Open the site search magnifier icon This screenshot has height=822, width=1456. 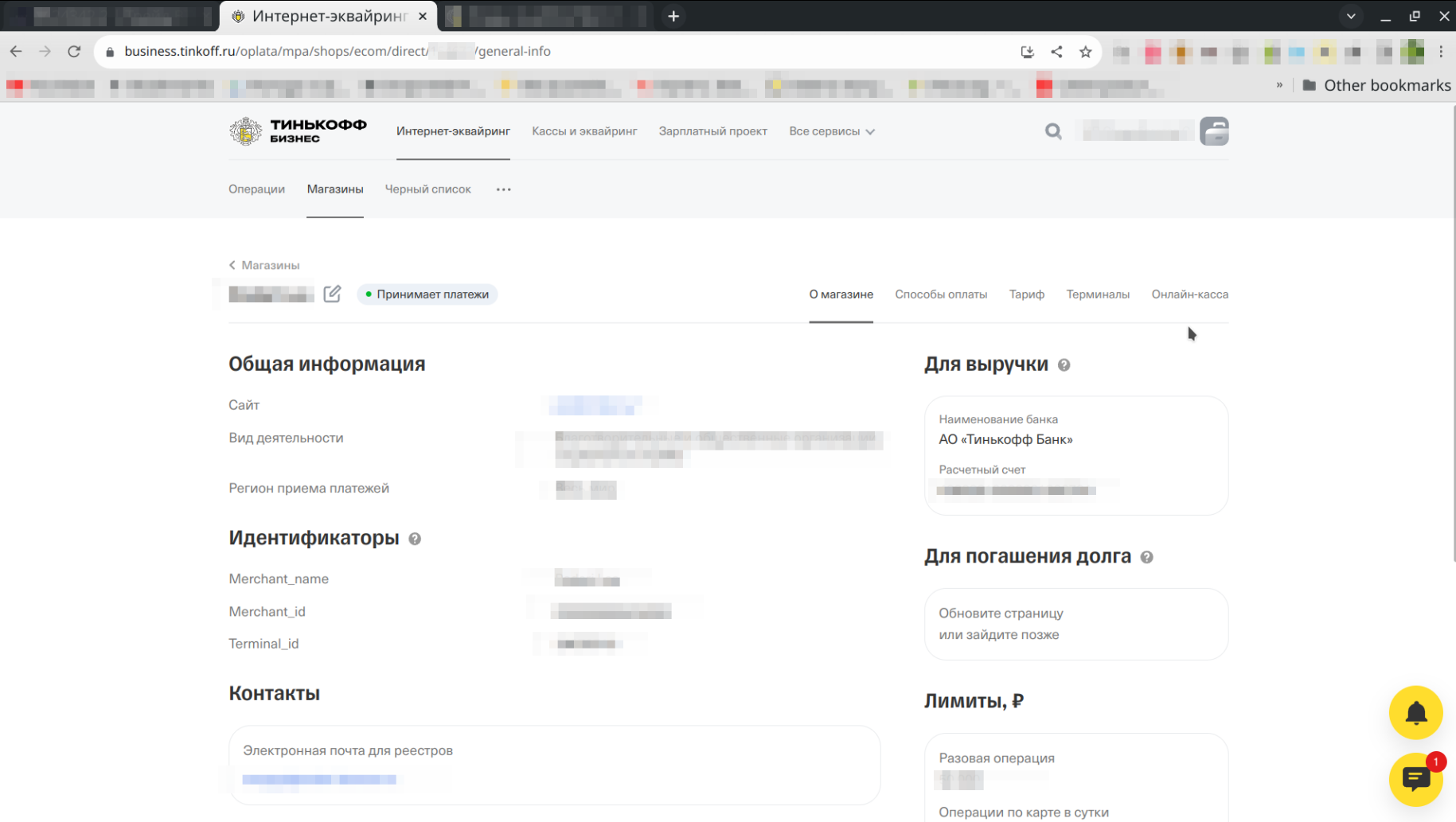click(x=1053, y=131)
